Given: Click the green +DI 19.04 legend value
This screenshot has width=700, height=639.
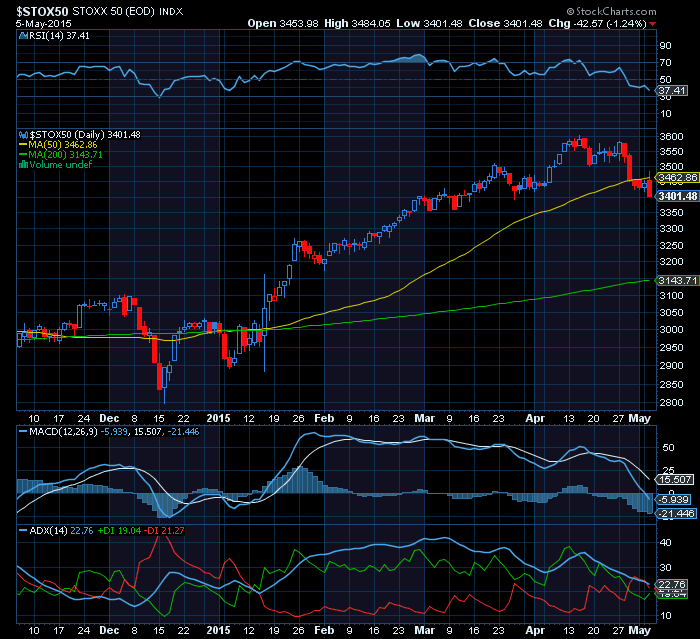Looking at the screenshot, I should (x=119, y=530).
